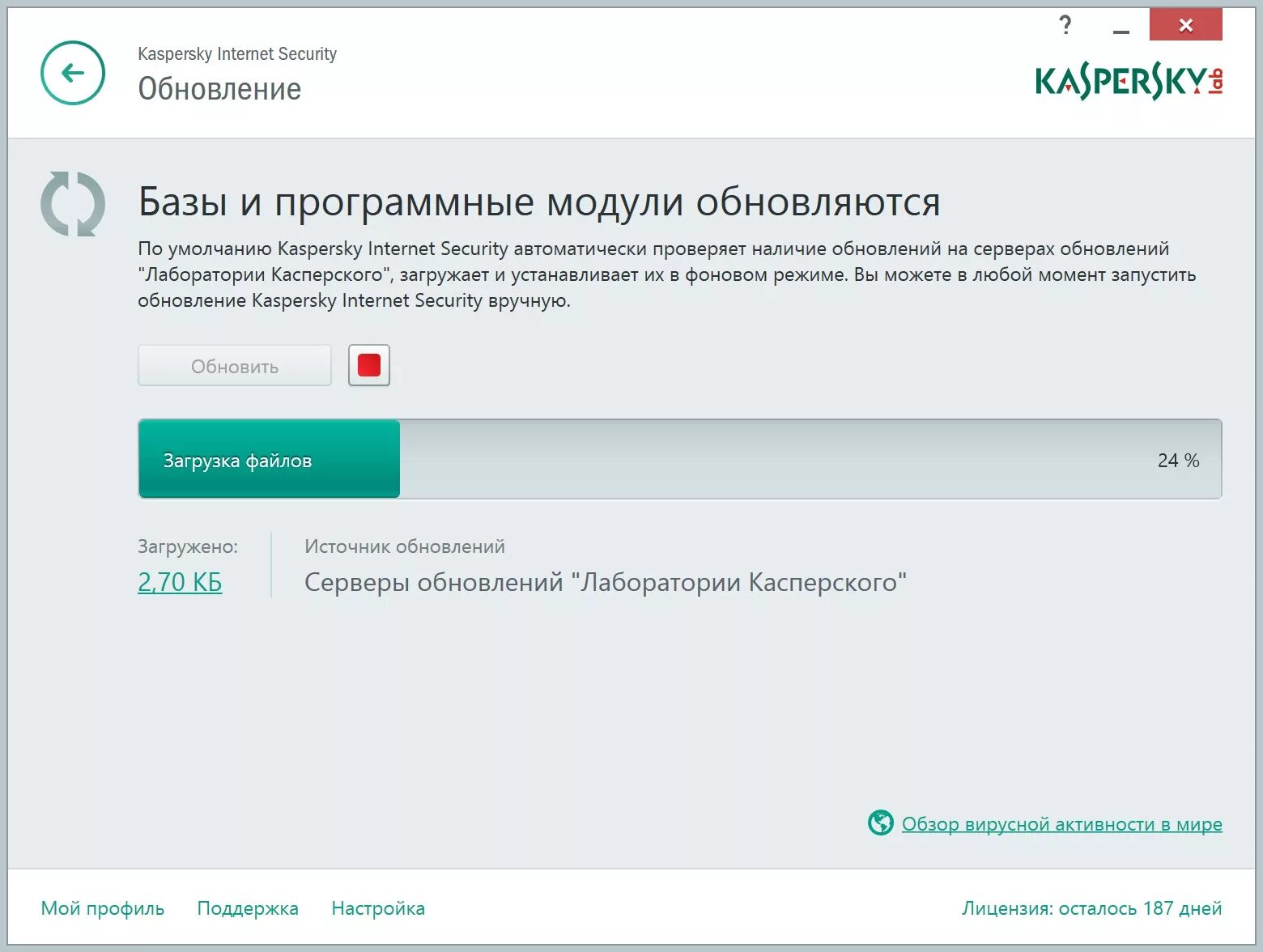Open help via the question mark icon
1263x952 pixels.
(1065, 25)
